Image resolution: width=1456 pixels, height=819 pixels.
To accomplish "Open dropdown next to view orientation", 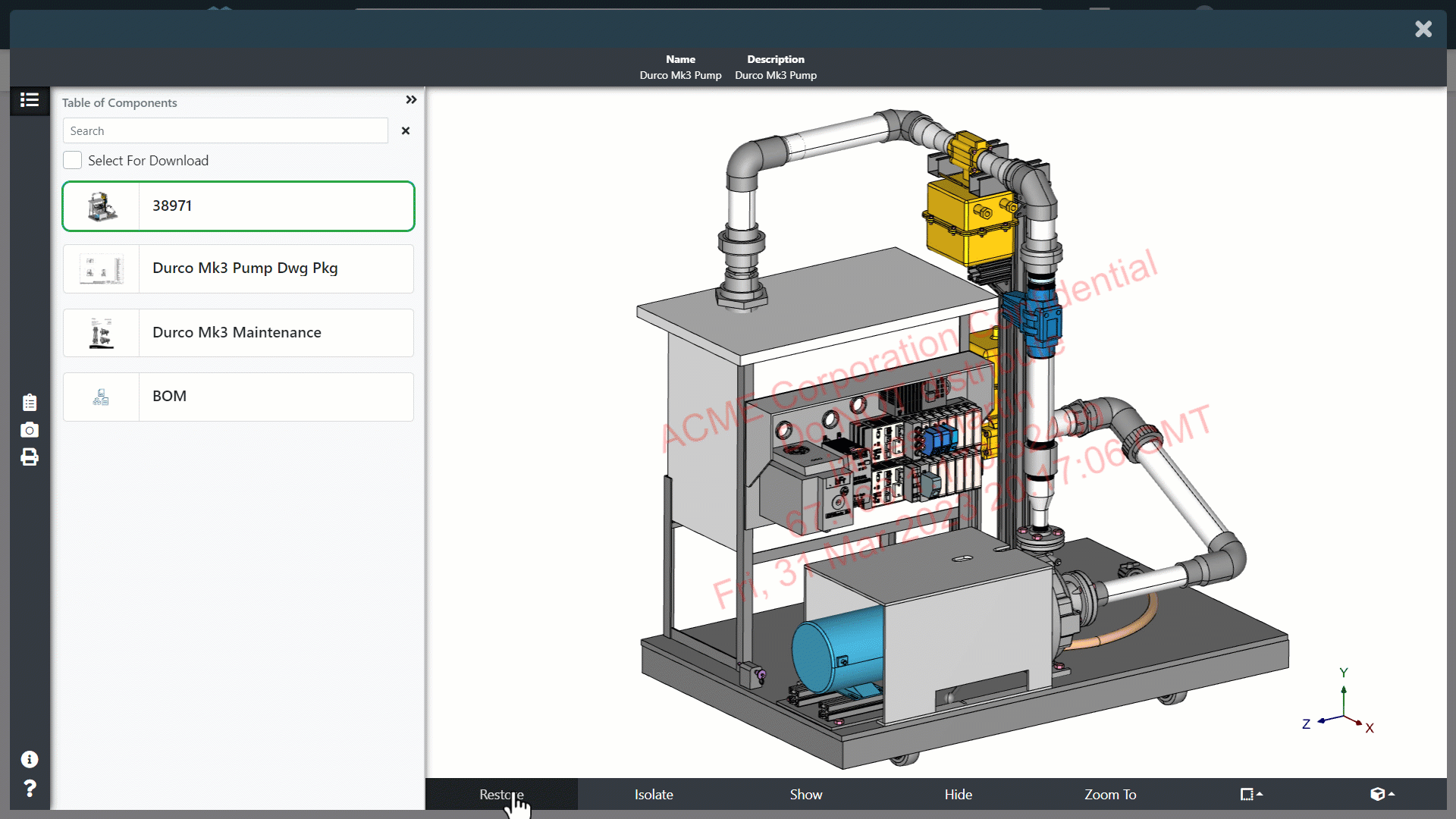I will (x=1391, y=794).
